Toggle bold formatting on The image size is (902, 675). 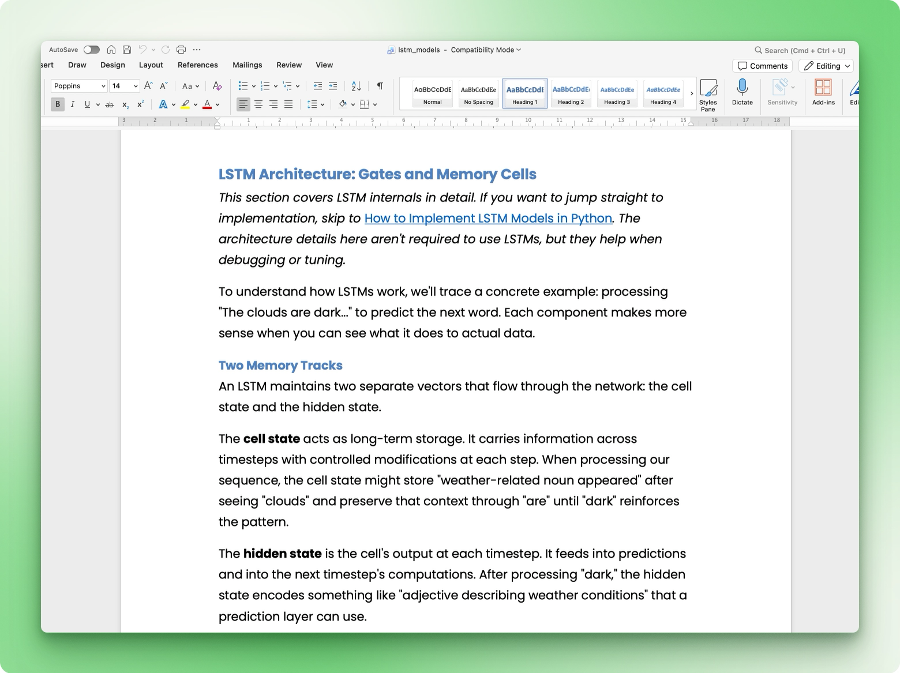point(58,102)
